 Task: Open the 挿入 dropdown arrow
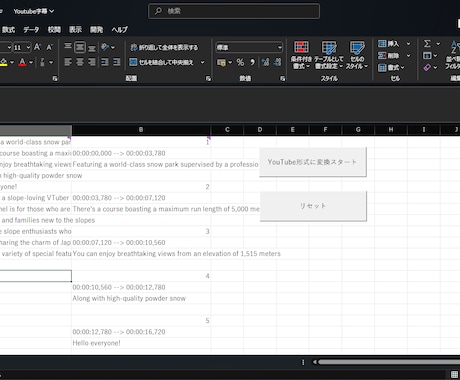408,44
